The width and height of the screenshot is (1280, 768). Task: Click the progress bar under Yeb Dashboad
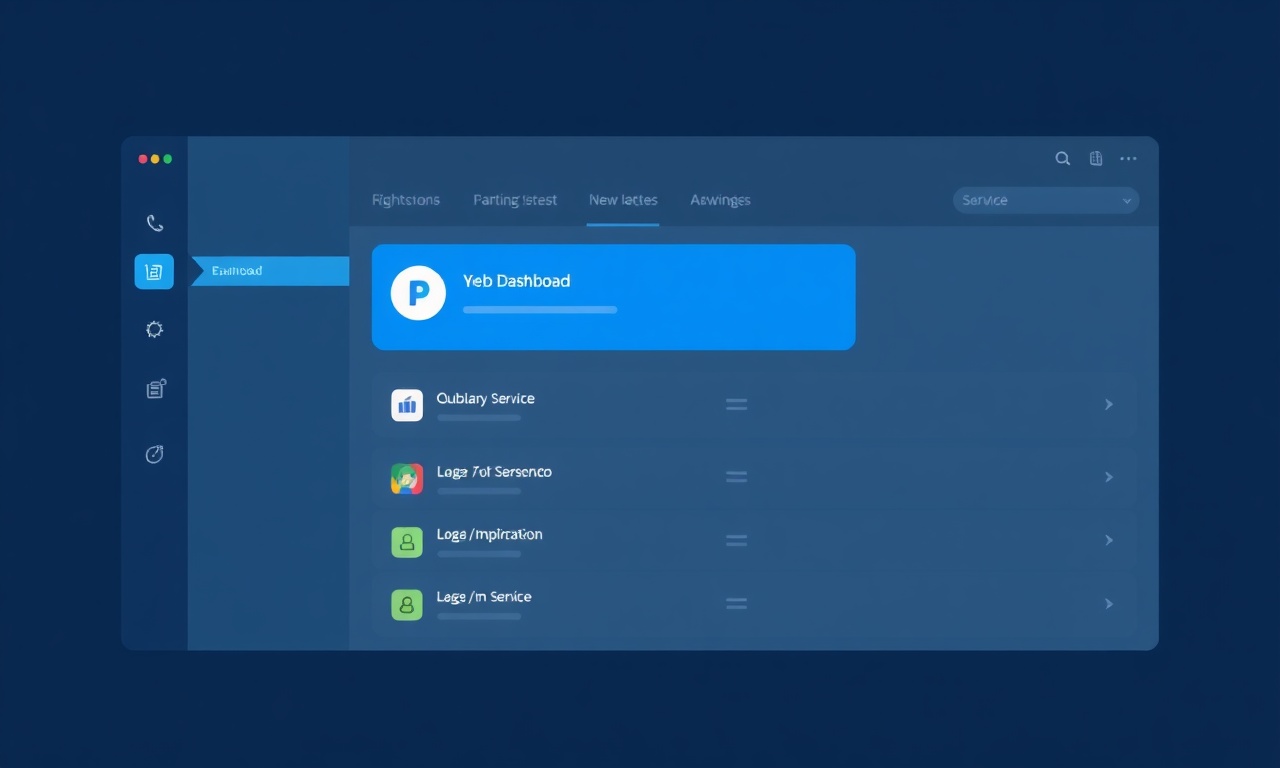(x=540, y=310)
